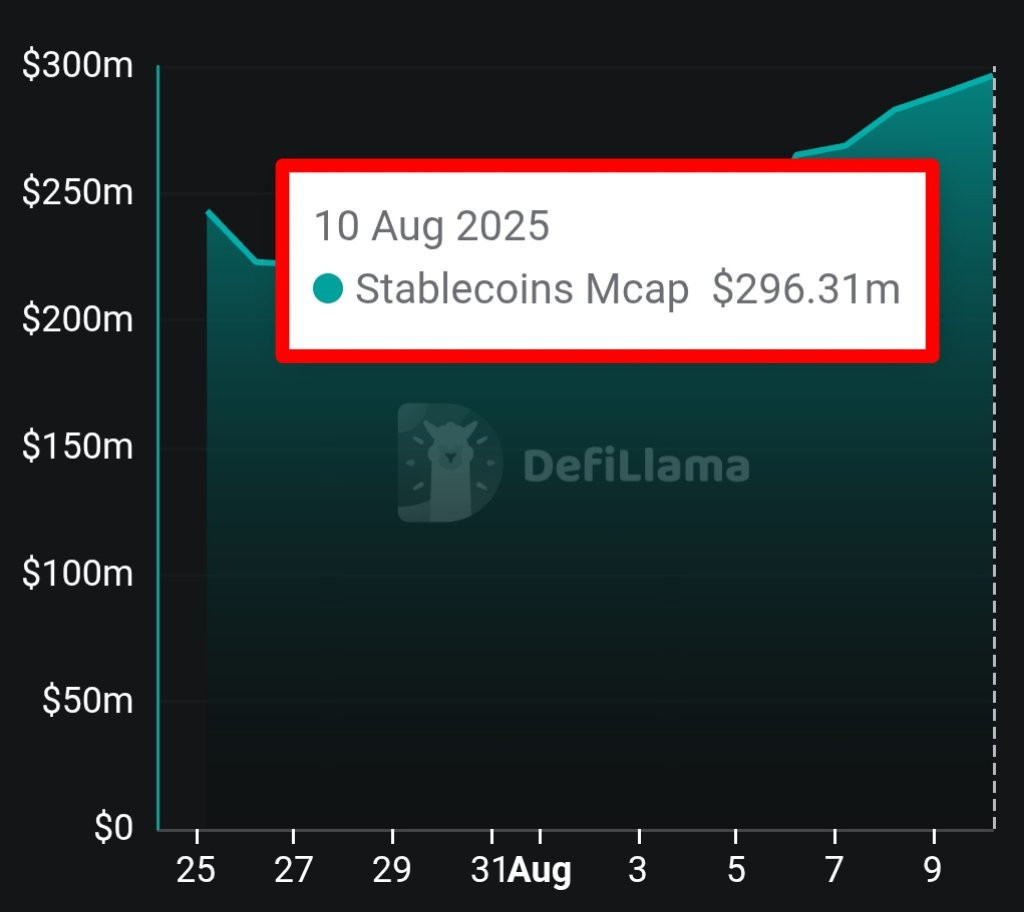Screen dimensions: 1024x912
Task: Select the $200m y-axis label
Action: (x=77, y=319)
